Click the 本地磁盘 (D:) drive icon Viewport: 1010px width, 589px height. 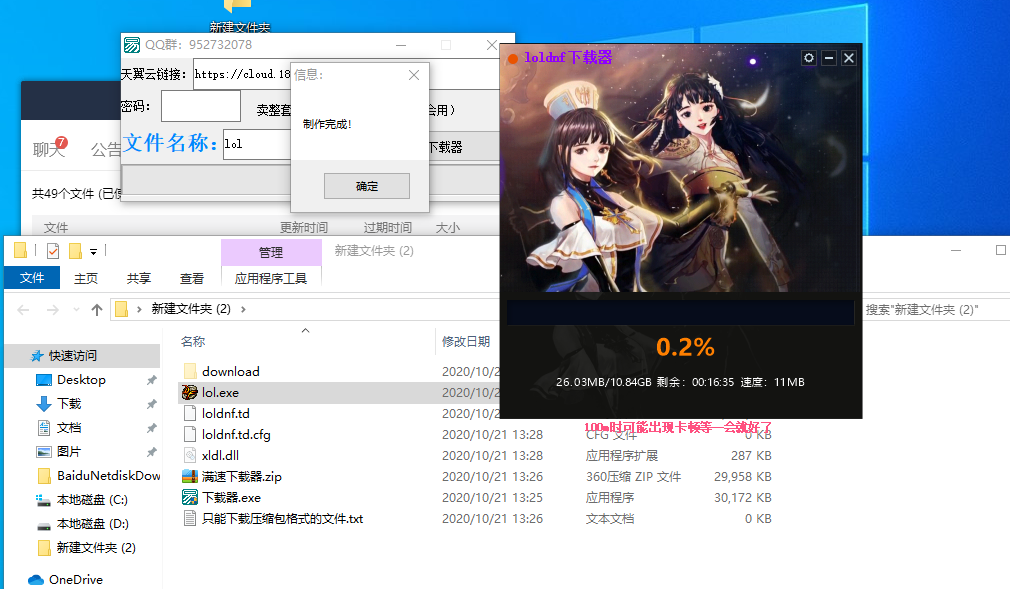point(44,525)
